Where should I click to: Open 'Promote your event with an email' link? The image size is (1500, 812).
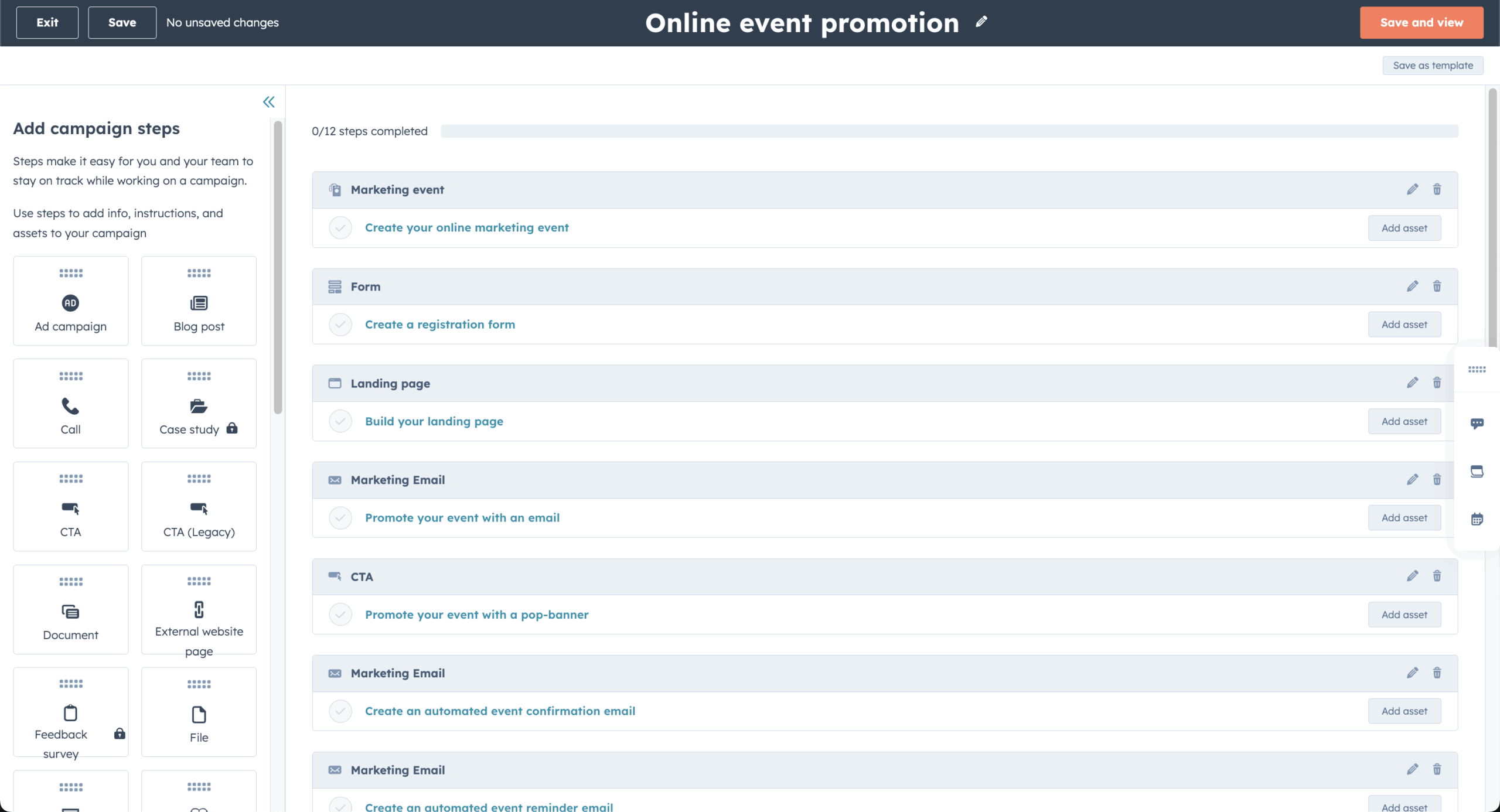(x=462, y=517)
